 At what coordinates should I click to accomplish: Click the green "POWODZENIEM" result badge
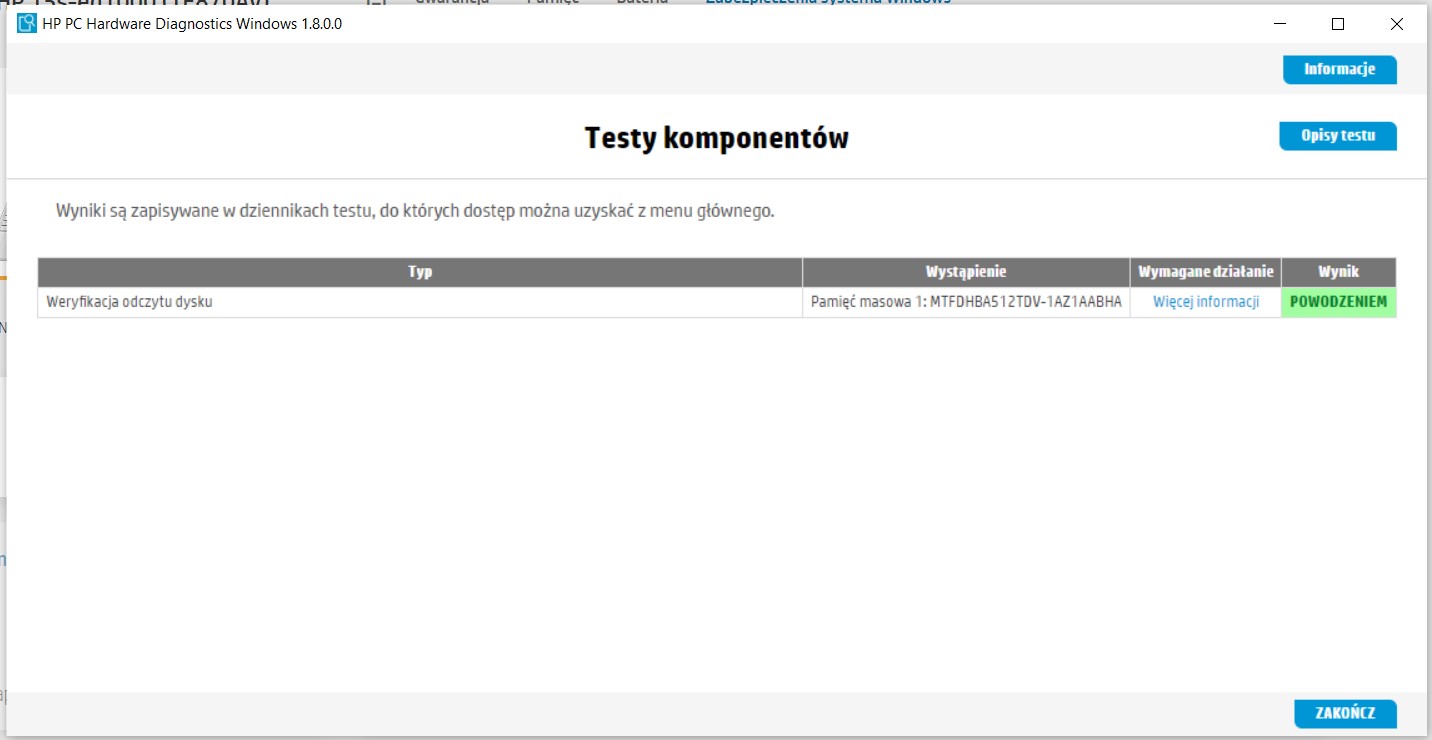[1339, 300]
